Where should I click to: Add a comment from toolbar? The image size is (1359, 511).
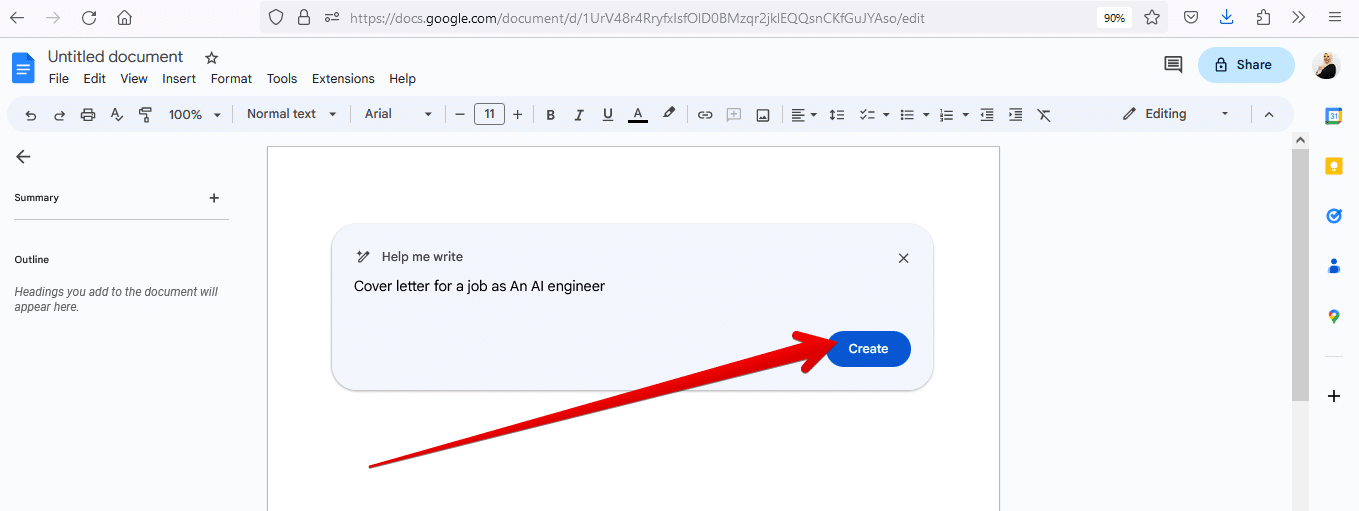pos(734,115)
